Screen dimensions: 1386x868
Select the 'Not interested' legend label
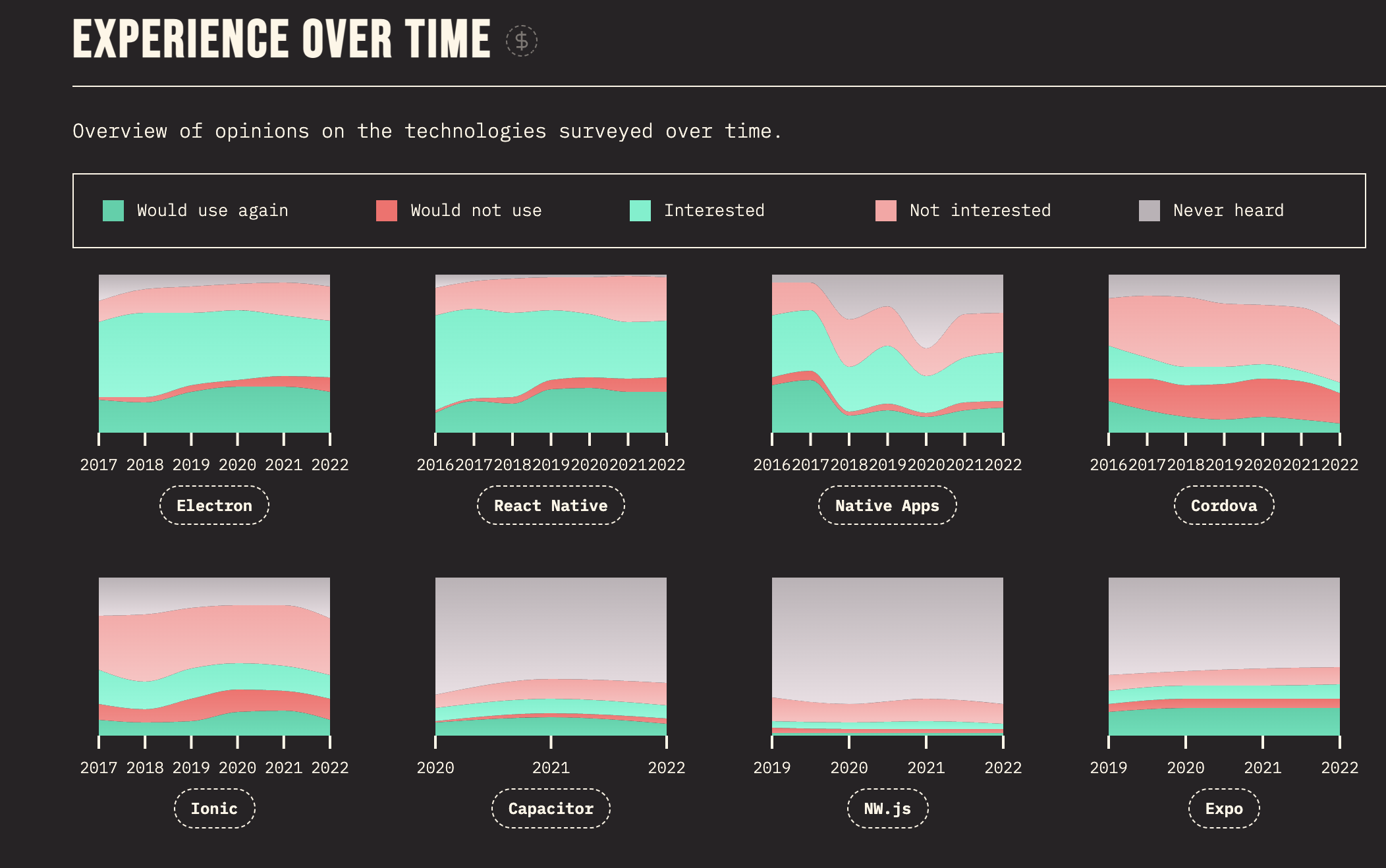tap(980, 211)
